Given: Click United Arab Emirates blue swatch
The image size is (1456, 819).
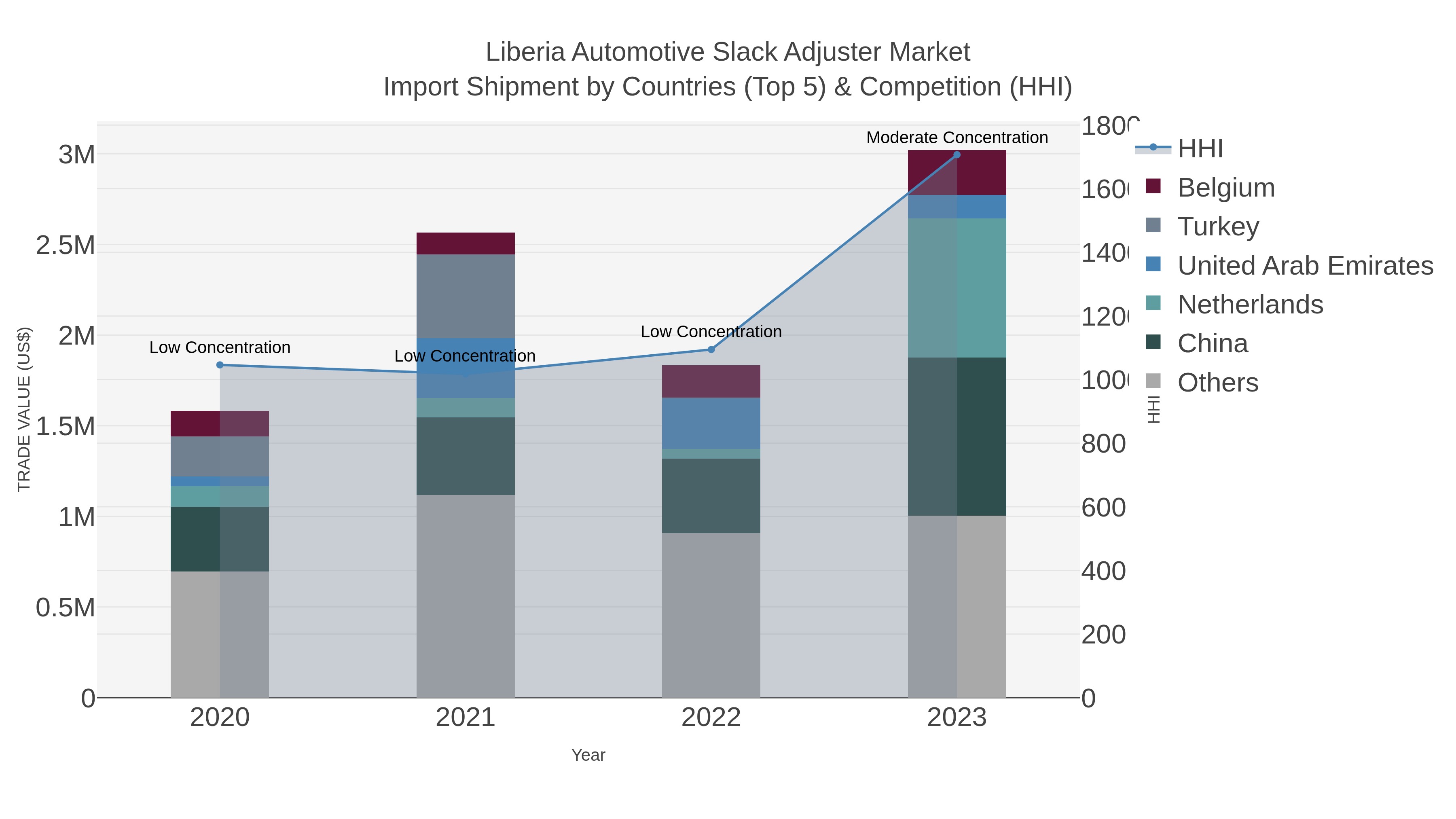Looking at the screenshot, I should point(1153,264).
